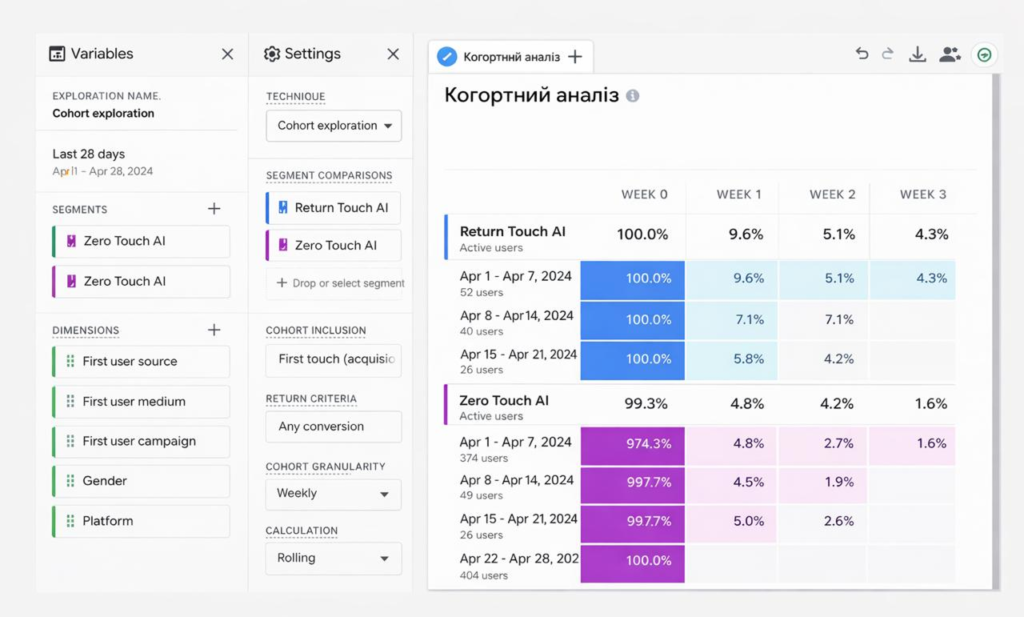Open the share exploration users icon
The width and height of the screenshot is (1024, 617).
pos(949,55)
